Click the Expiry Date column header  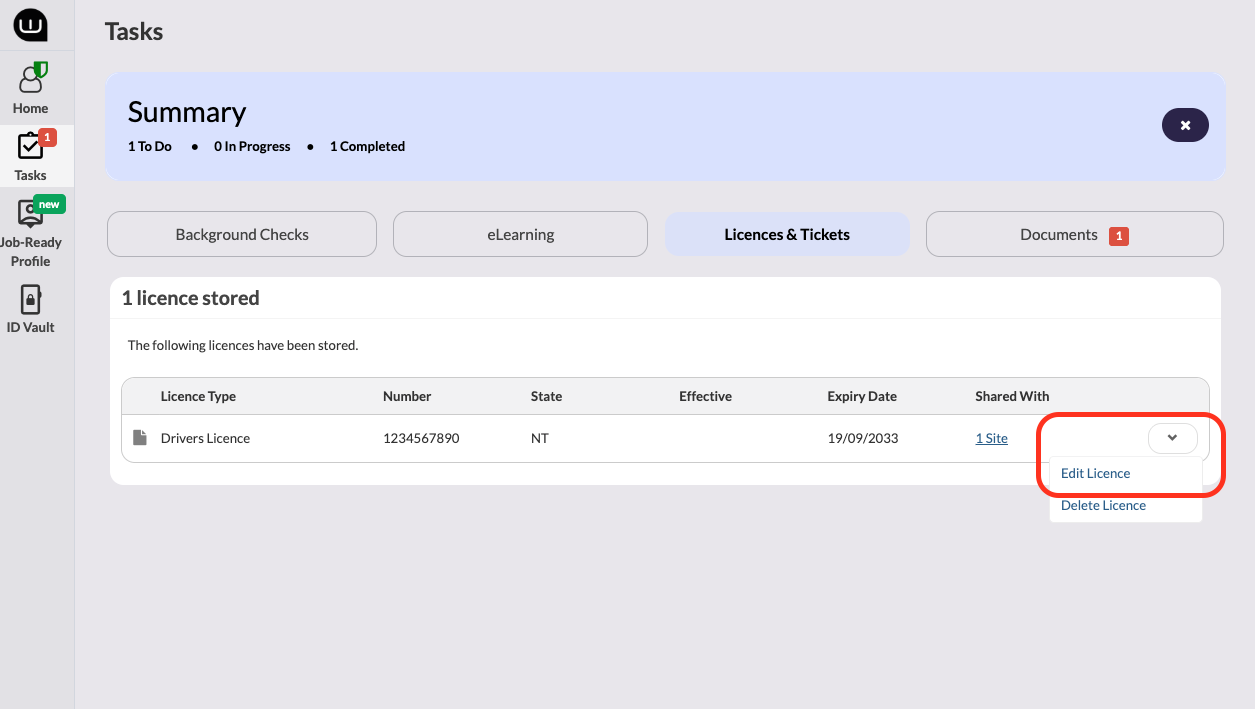tap(861, 396)
